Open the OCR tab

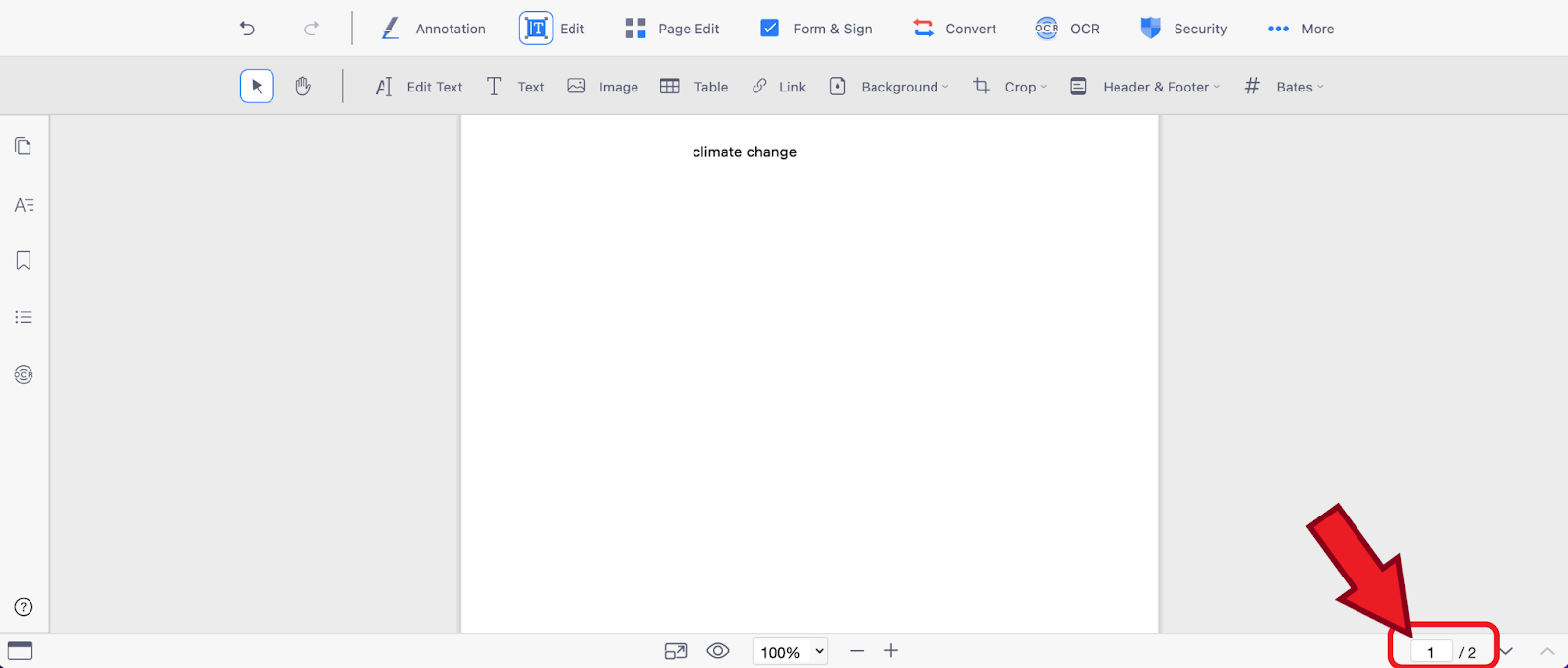1067,29
